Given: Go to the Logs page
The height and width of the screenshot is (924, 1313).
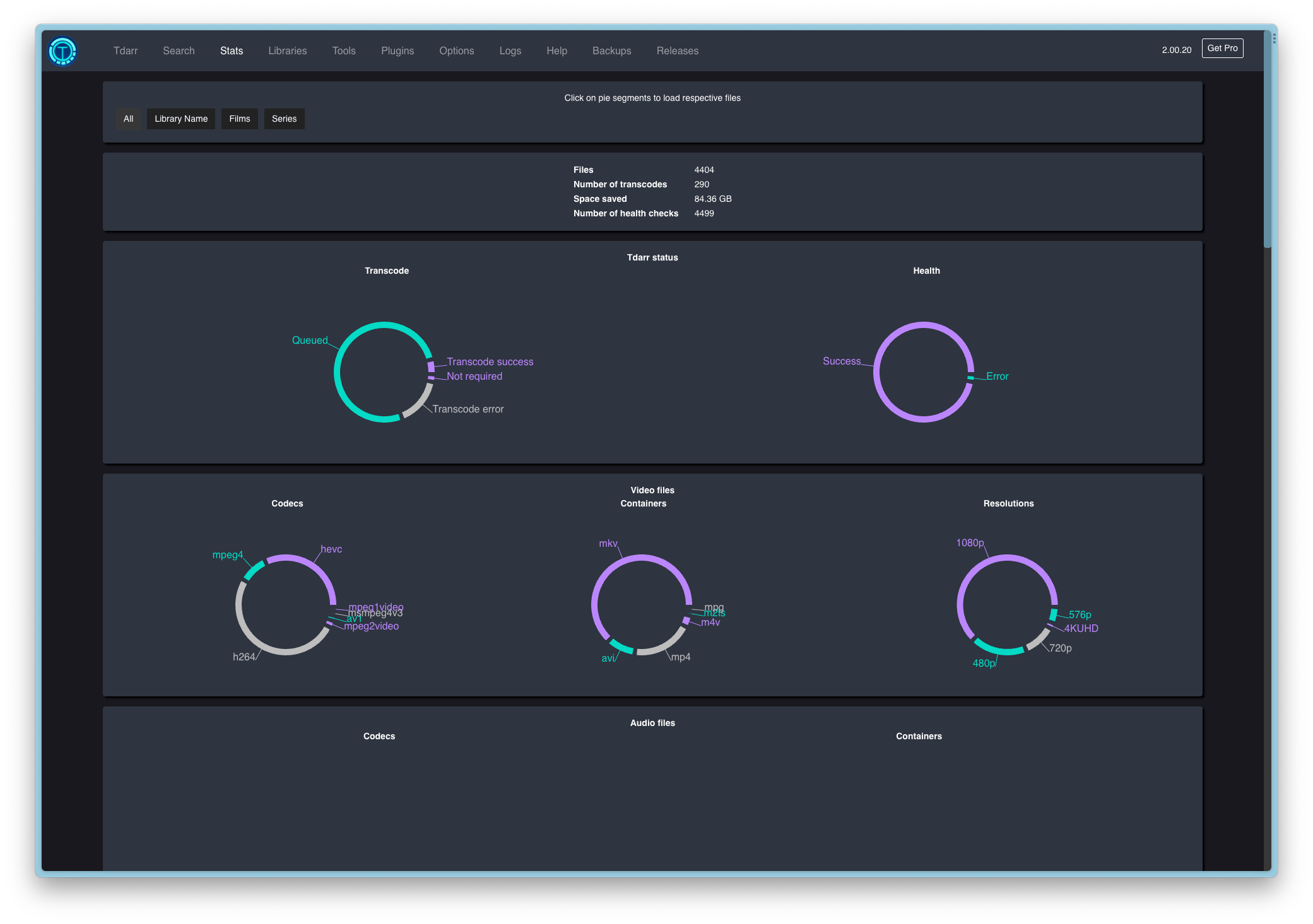Looking at the screenshot, I should click(510, 50).
